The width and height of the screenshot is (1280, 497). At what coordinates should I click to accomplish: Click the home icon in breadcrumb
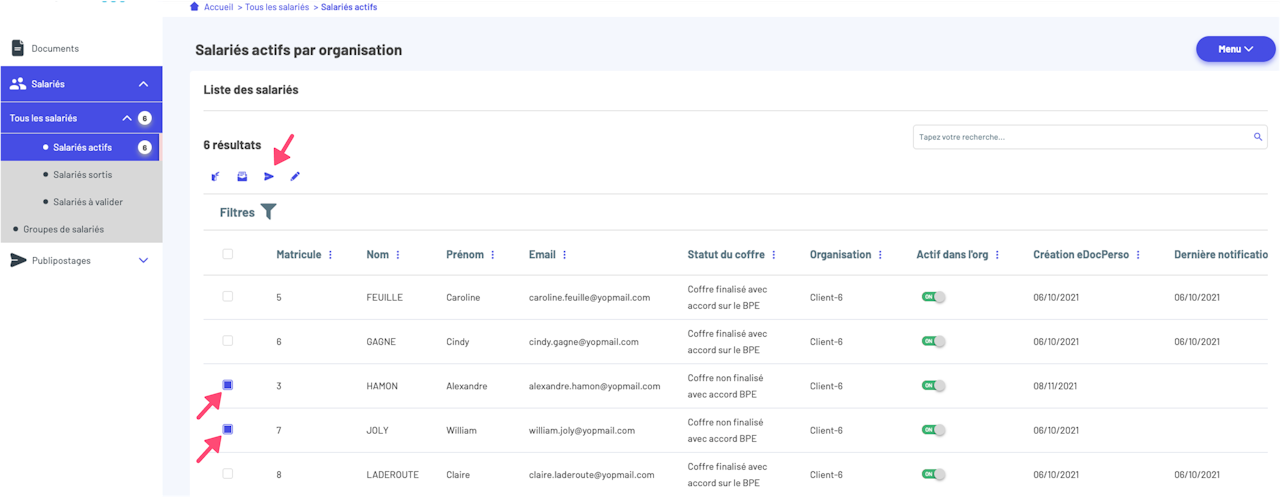[x=194, y=7]
